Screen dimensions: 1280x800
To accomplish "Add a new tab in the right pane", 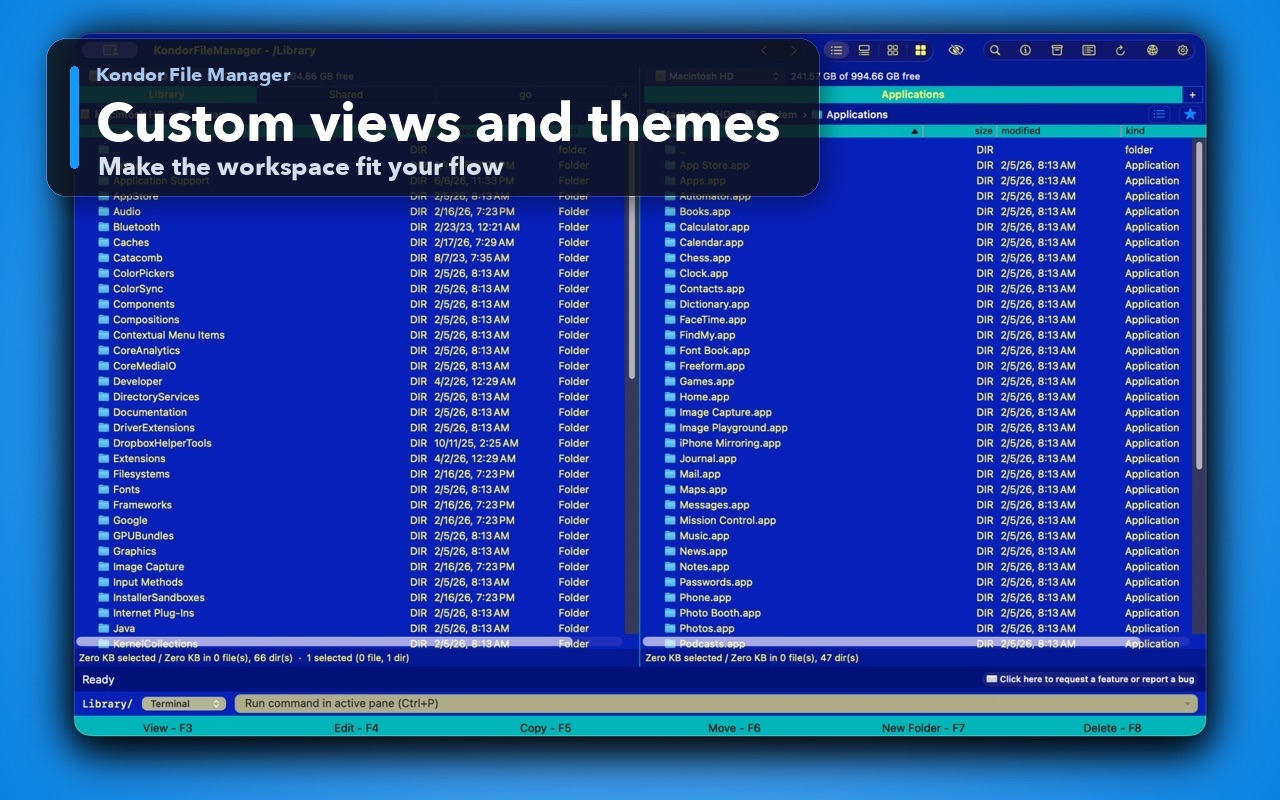I will (x=1192, y=95).
